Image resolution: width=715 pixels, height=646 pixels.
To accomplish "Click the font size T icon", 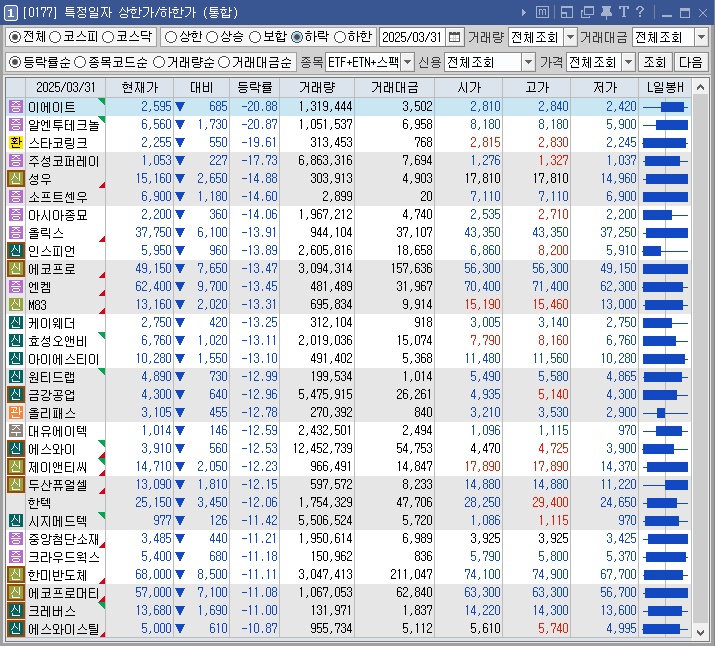I will [623, 12].
